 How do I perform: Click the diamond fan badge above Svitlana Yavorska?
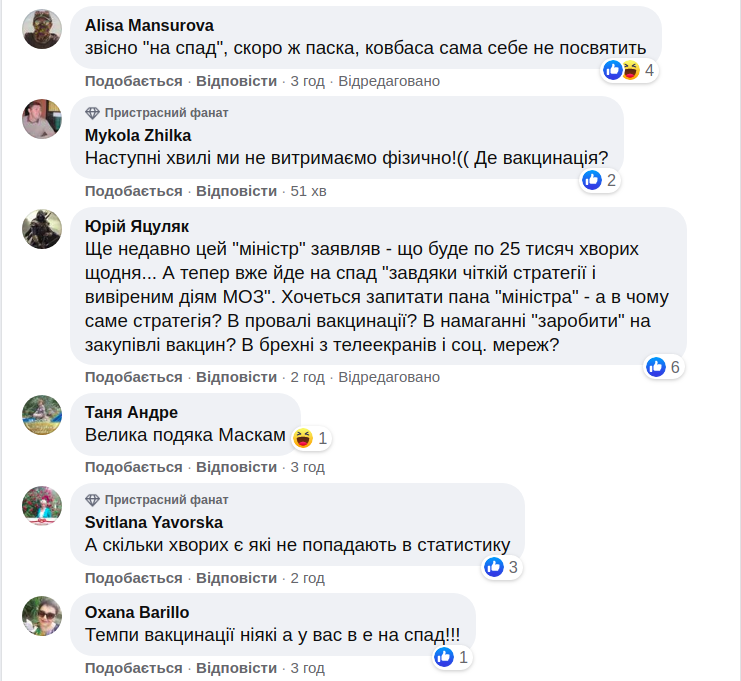coord(93,500)
